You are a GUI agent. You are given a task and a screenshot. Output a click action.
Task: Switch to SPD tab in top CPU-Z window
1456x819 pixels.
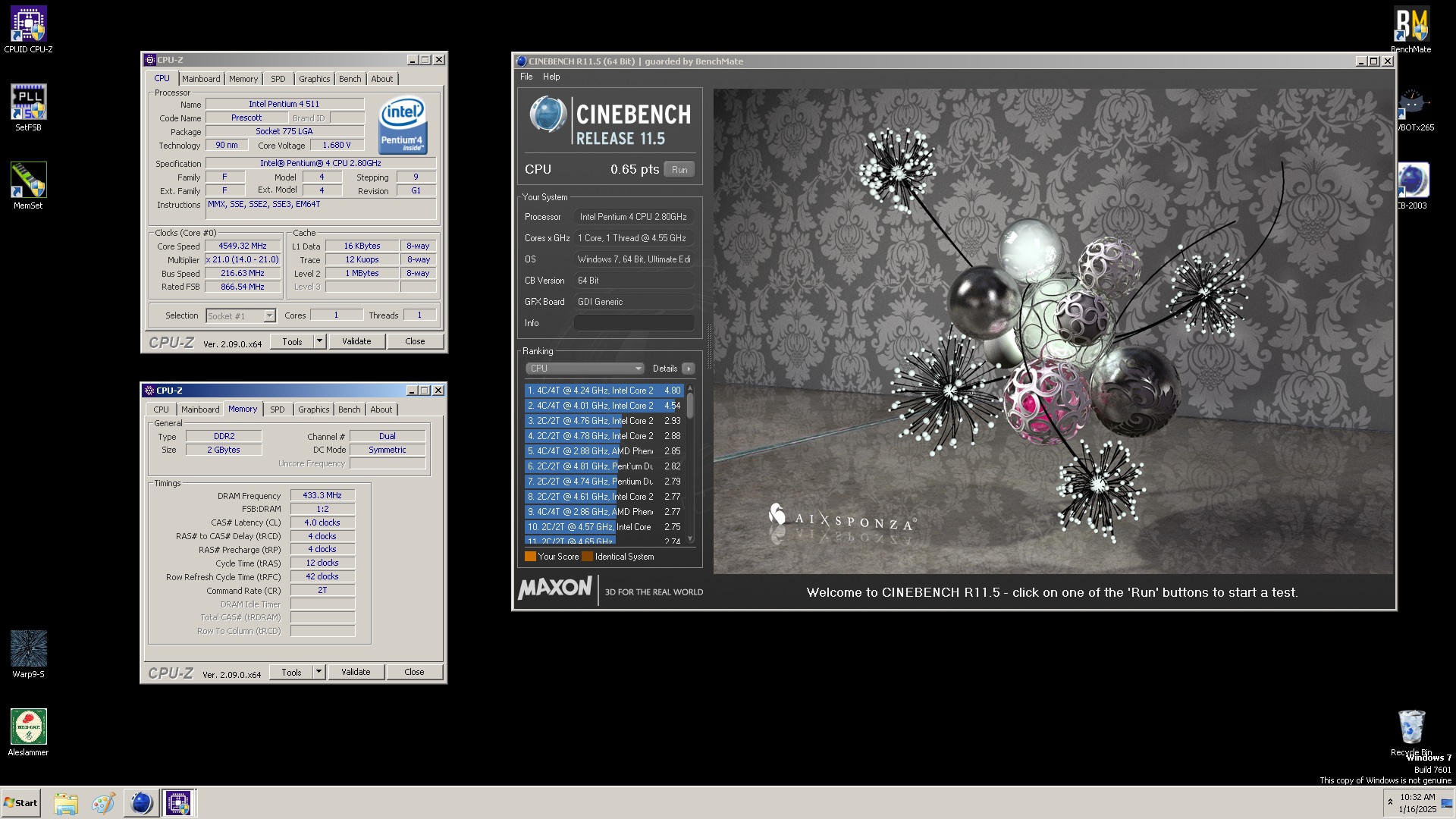click(278, 79)
